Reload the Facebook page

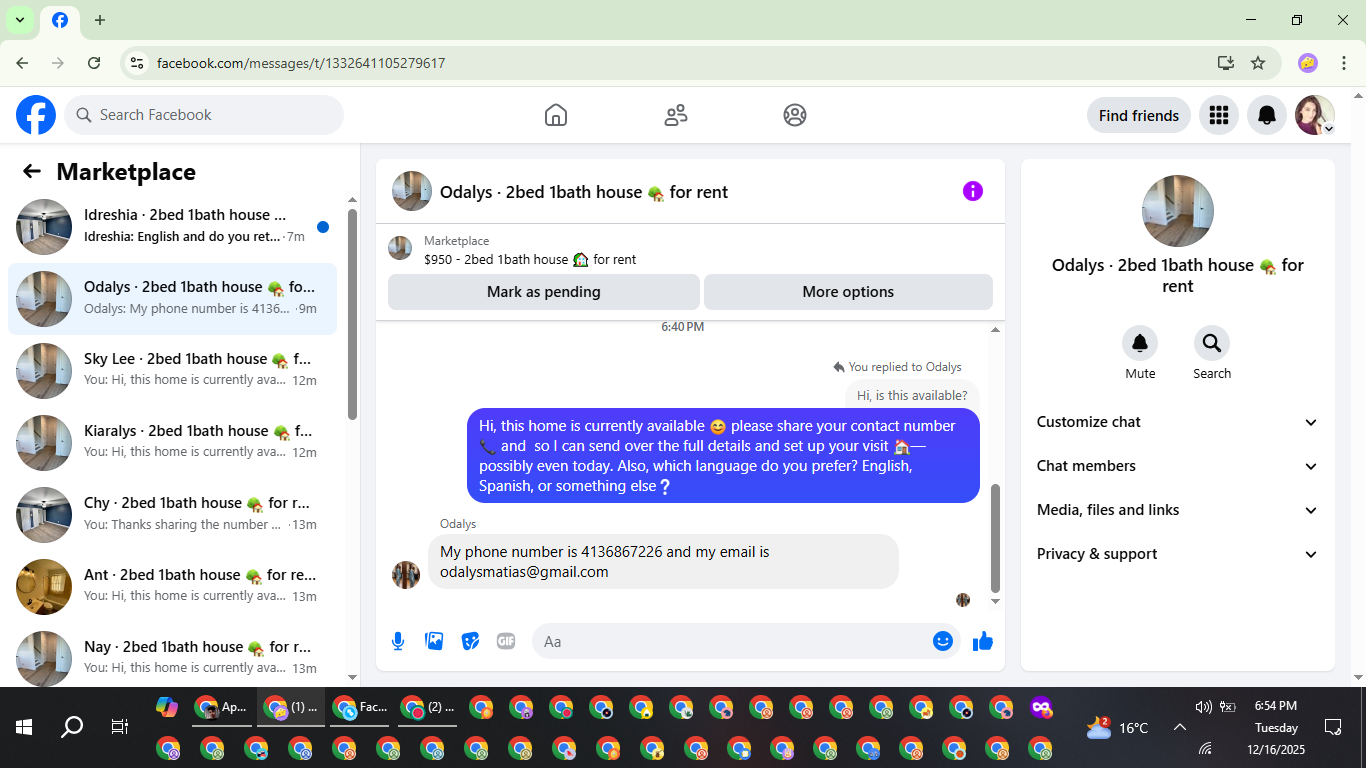click(x=94, y=63)
